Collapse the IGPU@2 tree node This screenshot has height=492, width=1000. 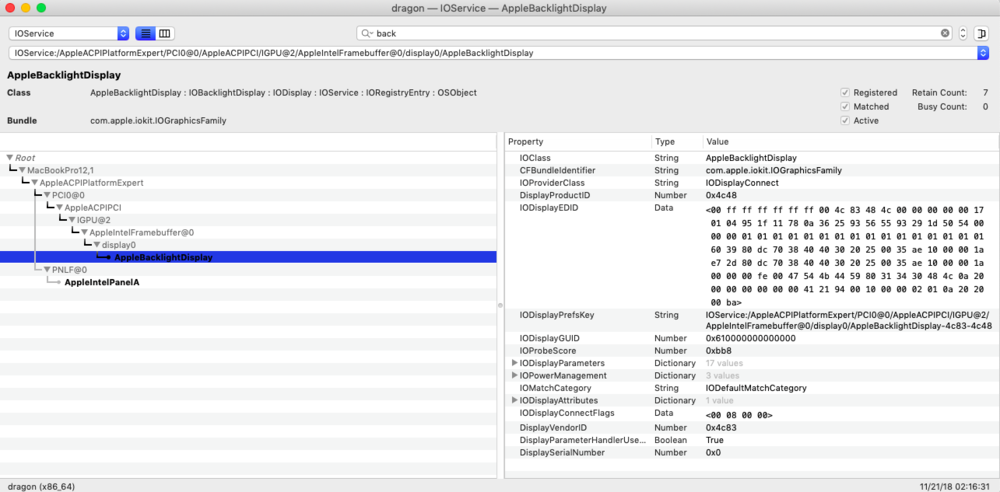tap(71, 219)
